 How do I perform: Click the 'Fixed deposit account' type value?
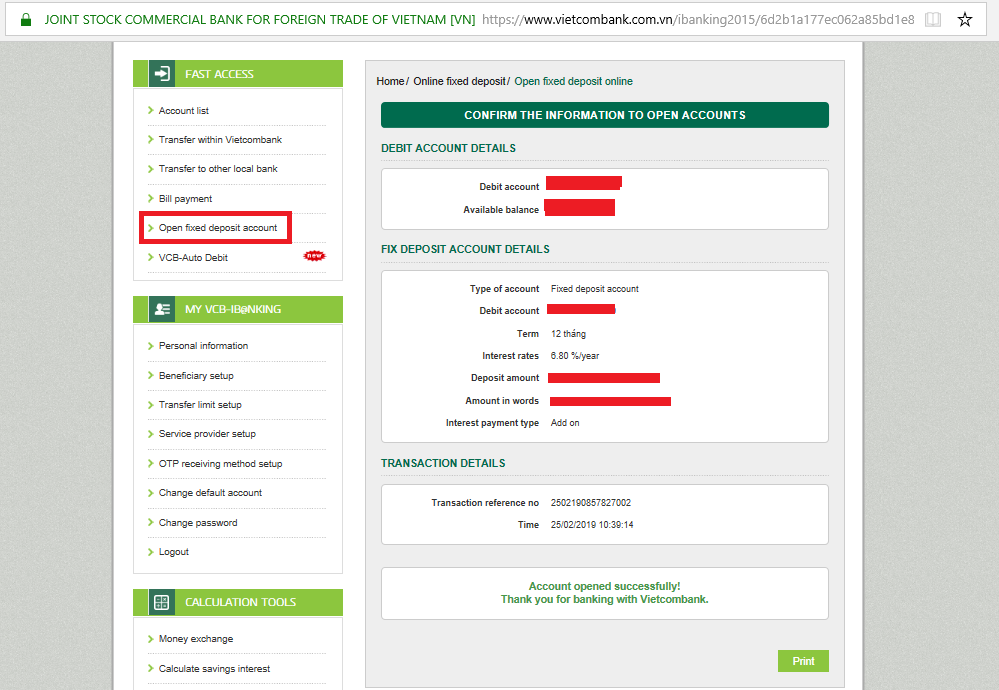pyautogui.click(x=594, y=289)
